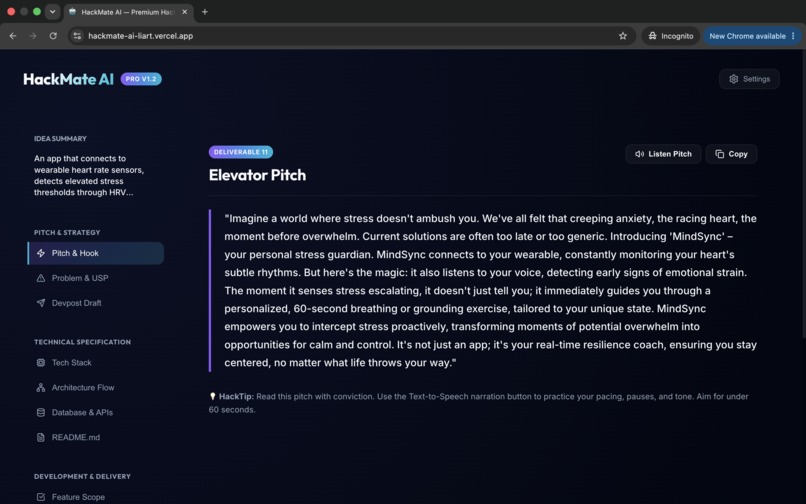Select the HackMate AI browser tab
This screenshot has height=504, width=806.
129,12
